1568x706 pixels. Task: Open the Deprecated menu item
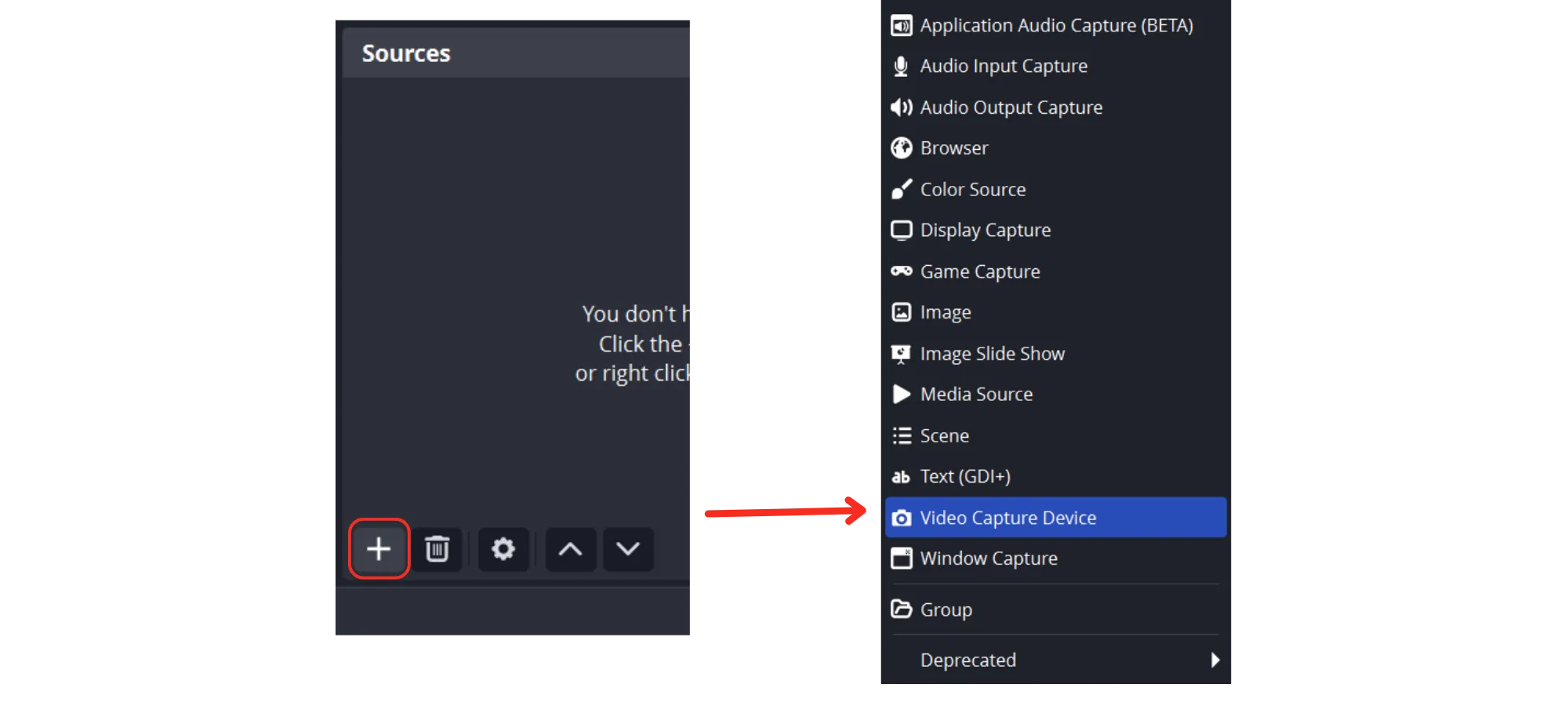[x=1056, y=660]
